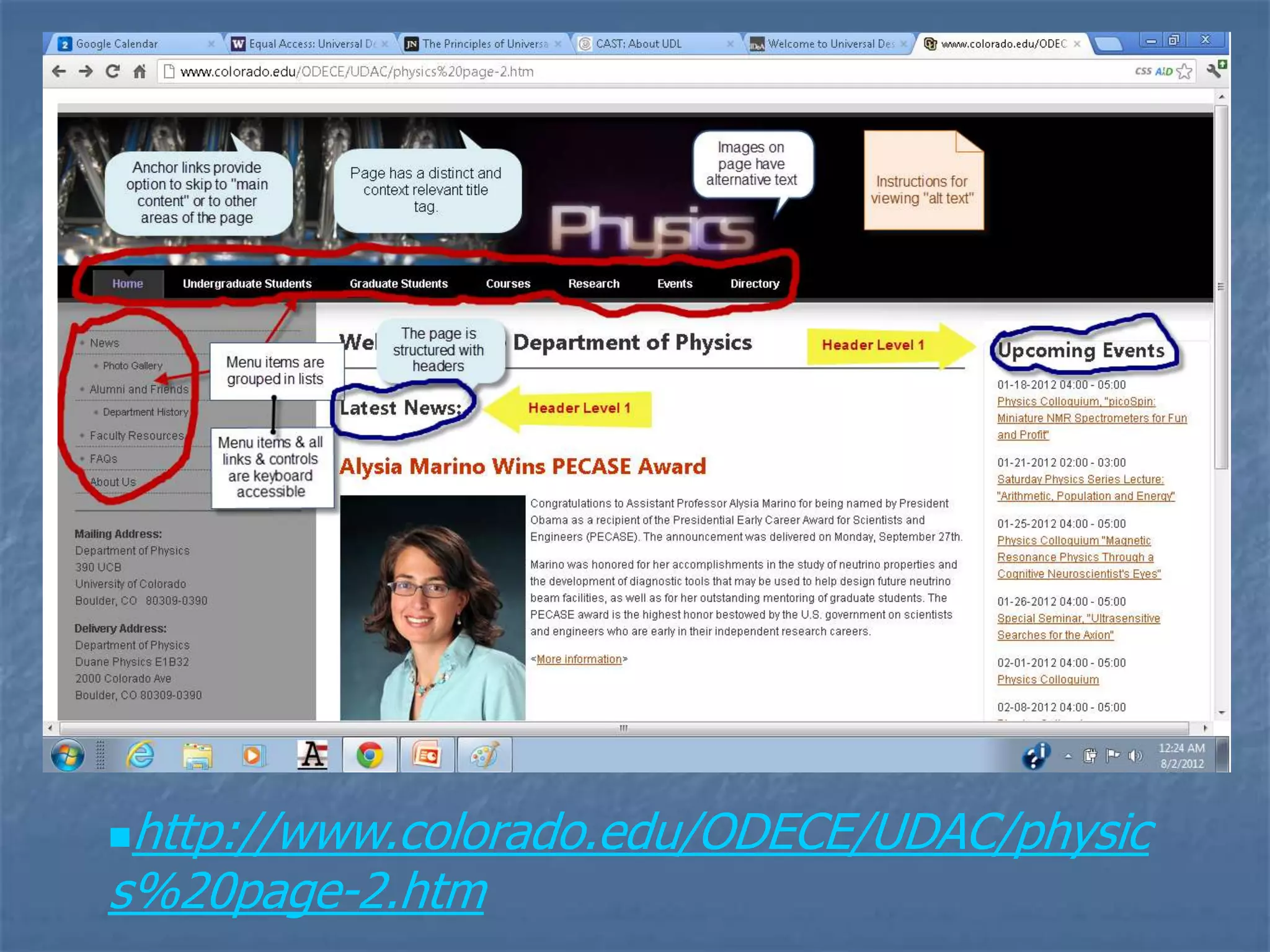
Task: Select the www.colorado.edu/ODEC tab
Action: coord(1003,44)
